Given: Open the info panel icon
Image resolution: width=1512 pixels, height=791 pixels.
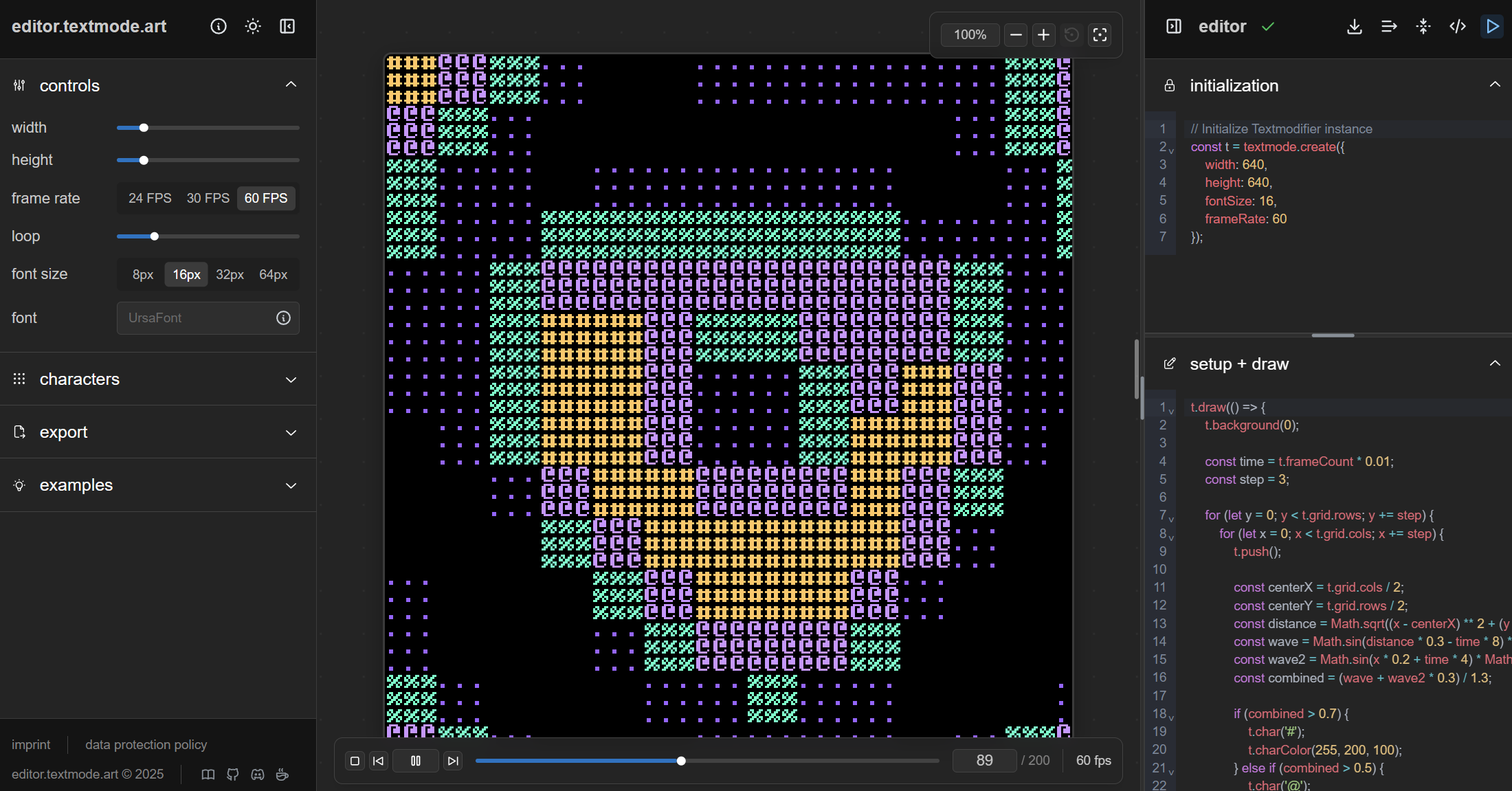Looking at the screenshot, I should point(218,26).
